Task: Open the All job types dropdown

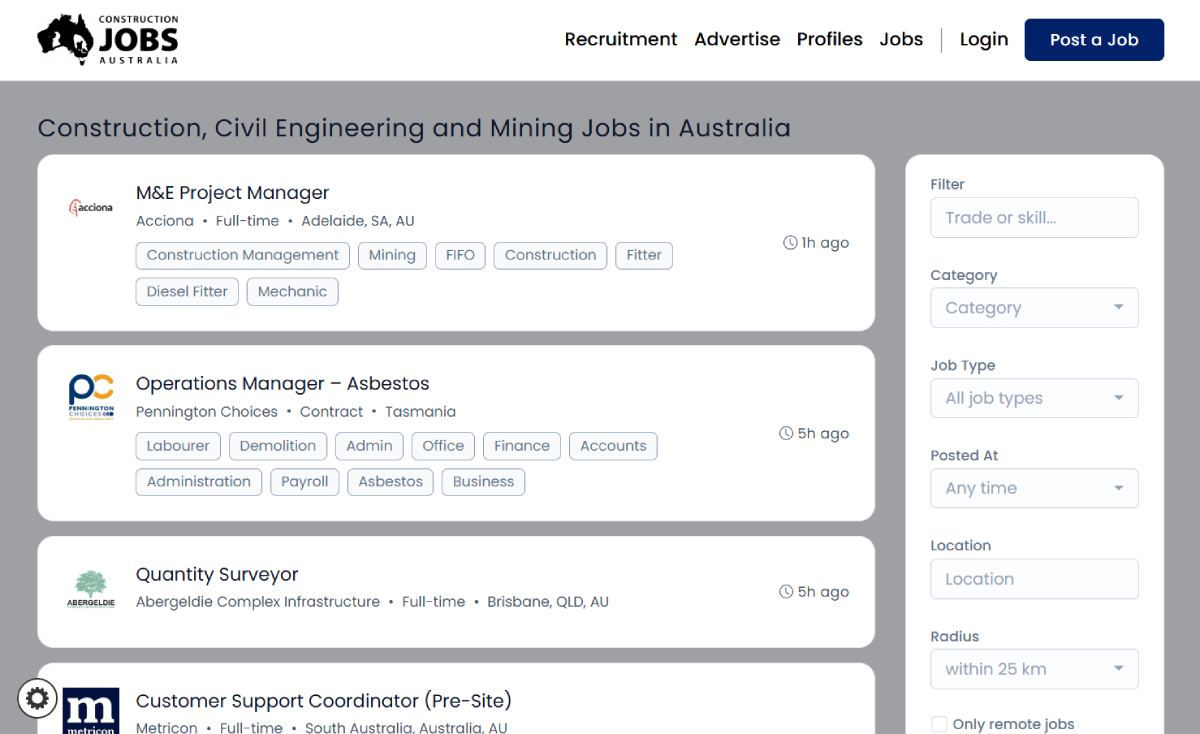Action: point(1034,398)
